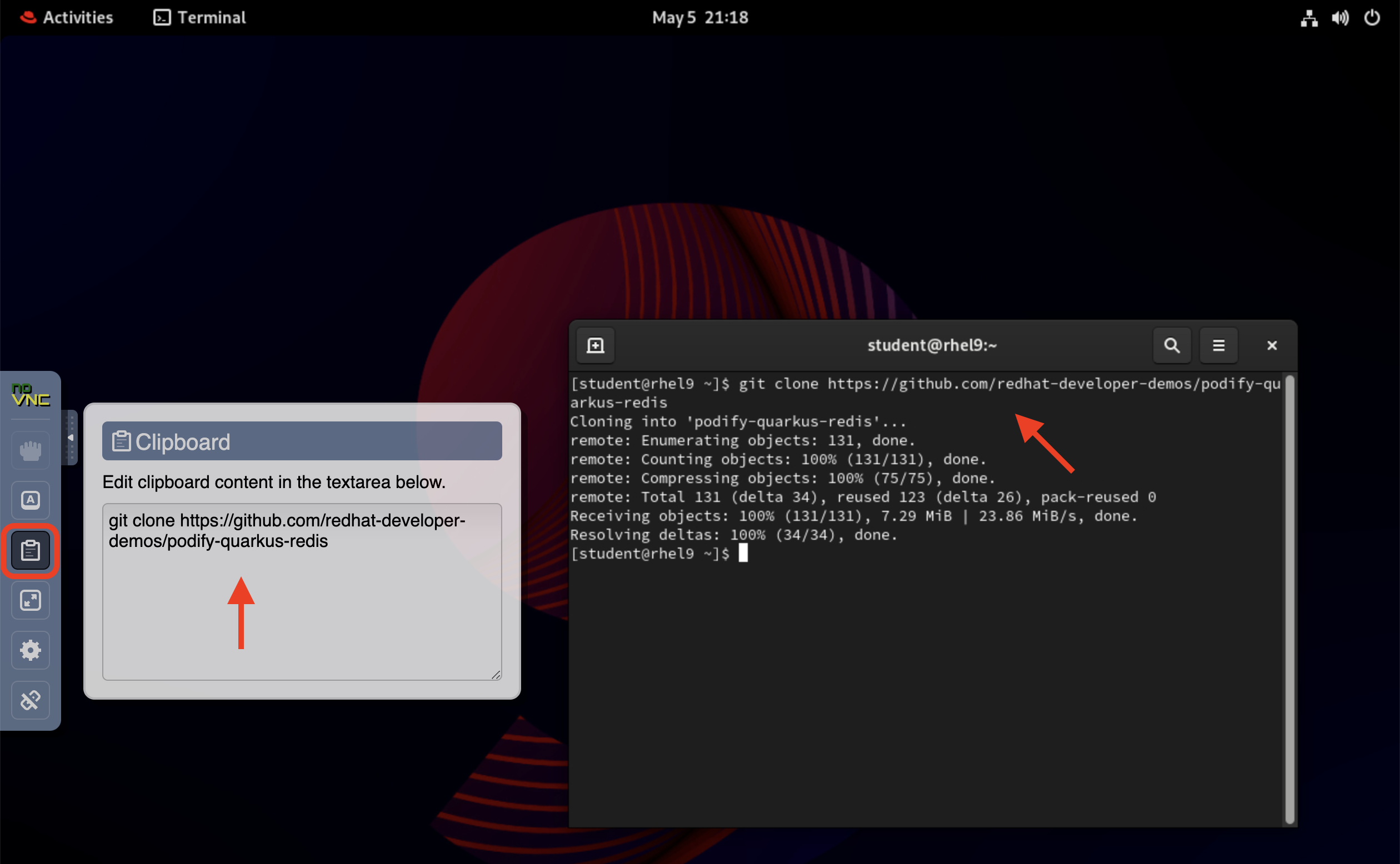This screenshot has width=1400, height=864.
Task: Open the date and time calendar
Action: [699, 17]
